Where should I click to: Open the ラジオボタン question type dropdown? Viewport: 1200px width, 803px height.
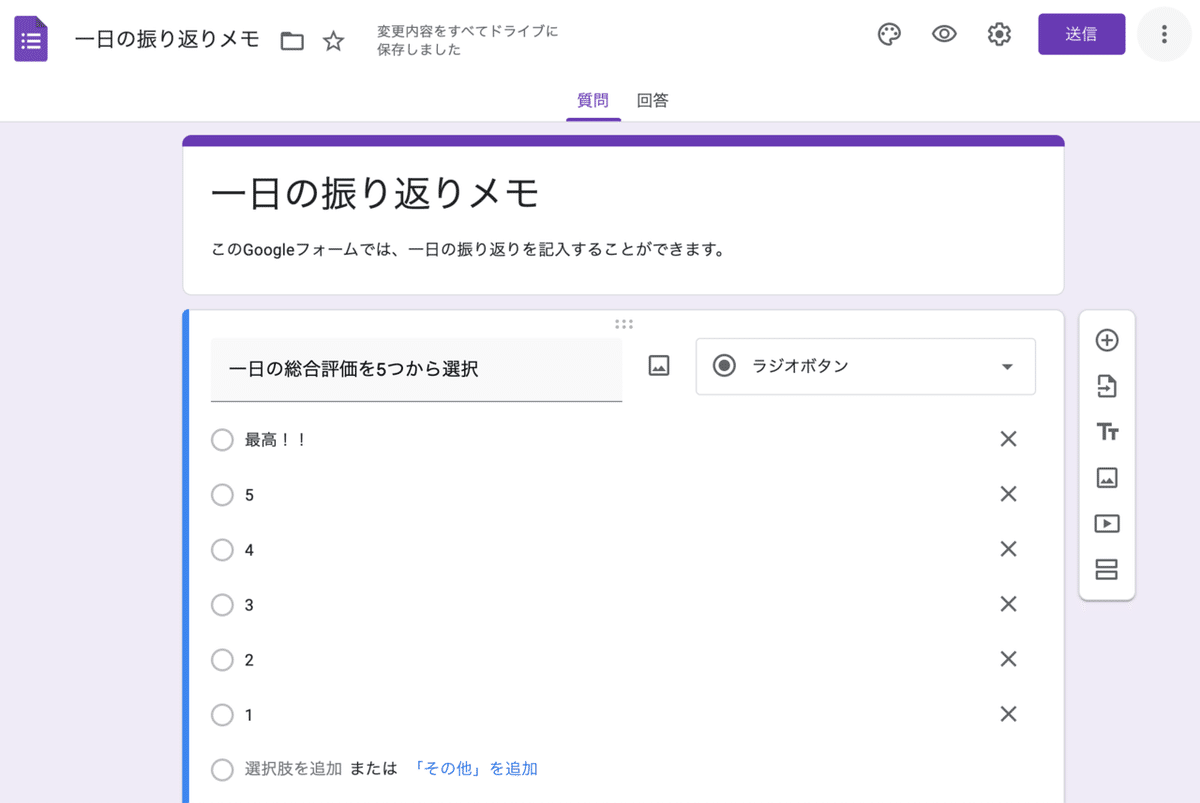[865, 366]
